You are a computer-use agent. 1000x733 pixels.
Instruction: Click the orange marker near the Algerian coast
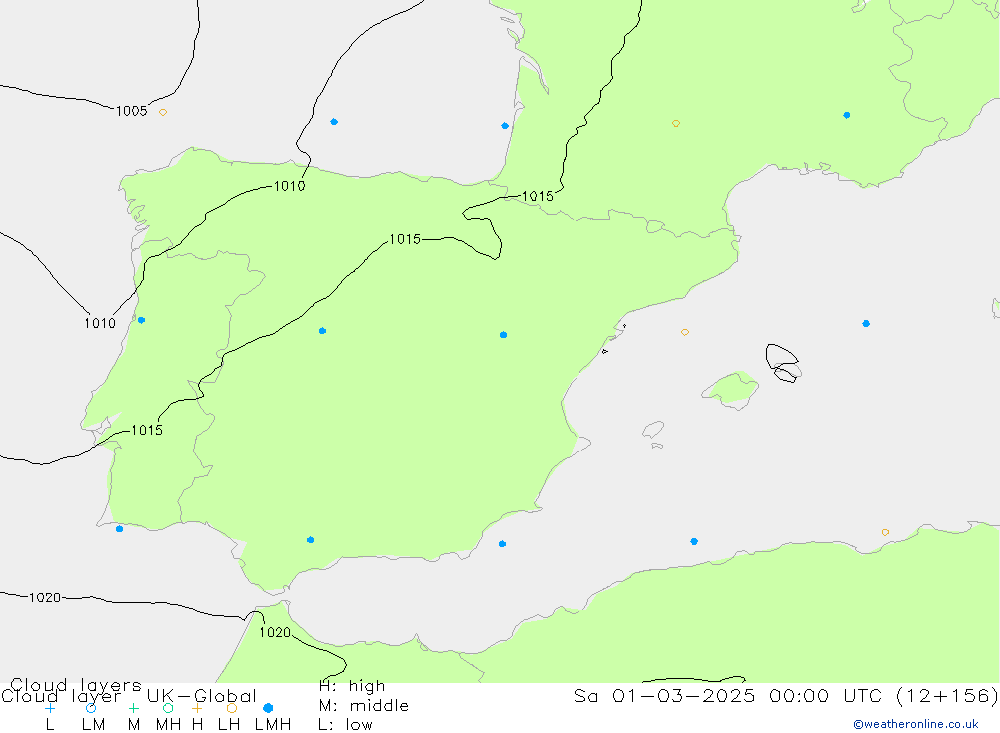point(885,532)
